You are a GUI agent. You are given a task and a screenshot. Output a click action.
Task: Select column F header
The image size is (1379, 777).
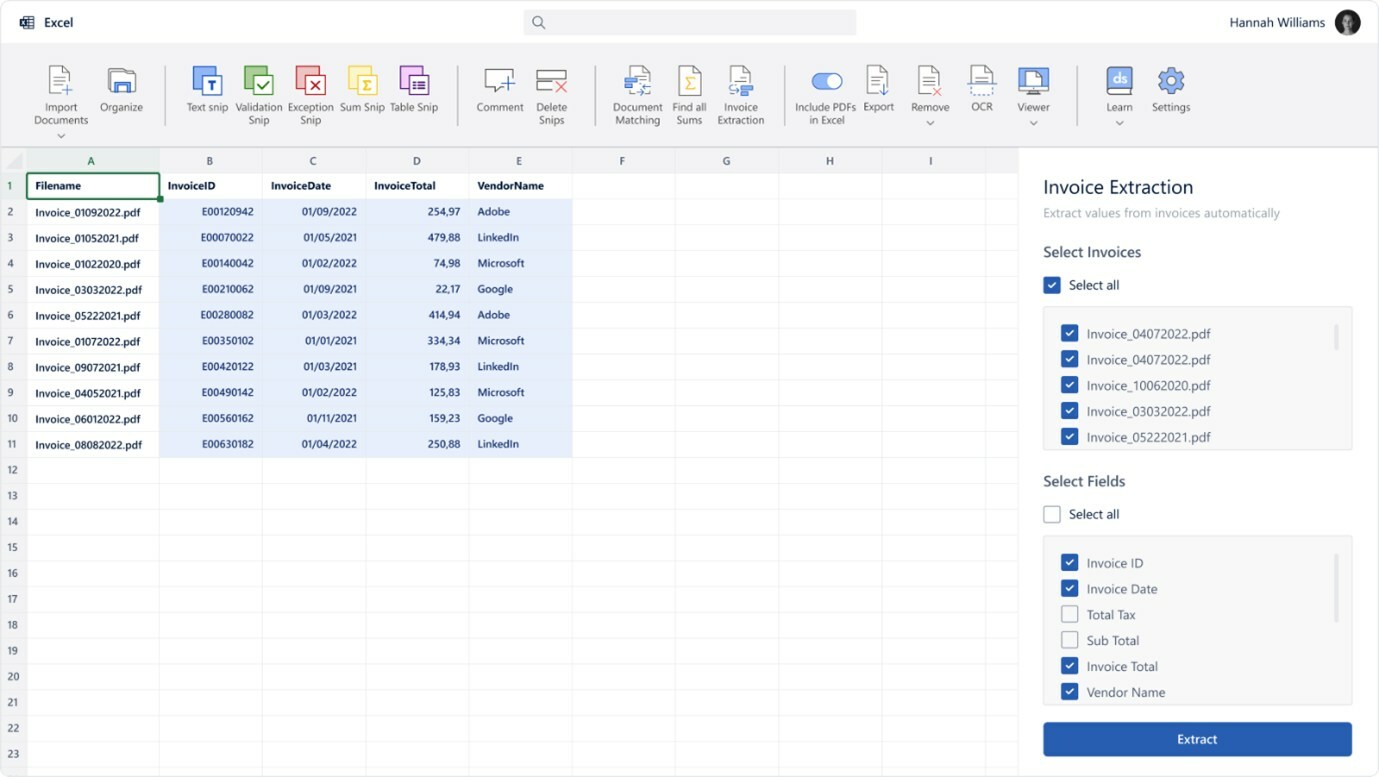(x=622, y=160)
